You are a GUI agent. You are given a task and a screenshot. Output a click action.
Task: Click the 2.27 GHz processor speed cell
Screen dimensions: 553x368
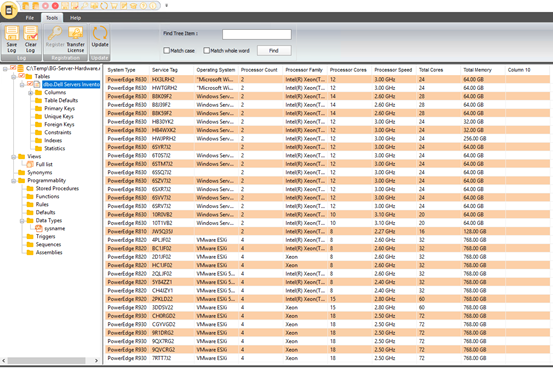pyautogui.click(x=394, y=231)
